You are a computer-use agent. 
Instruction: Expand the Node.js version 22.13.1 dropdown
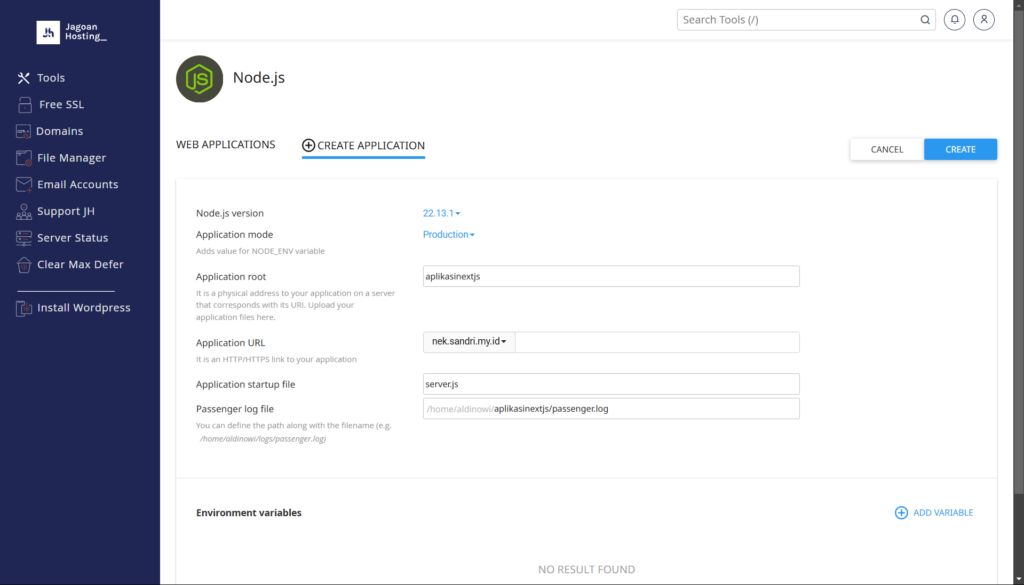(x=441, y=213)
